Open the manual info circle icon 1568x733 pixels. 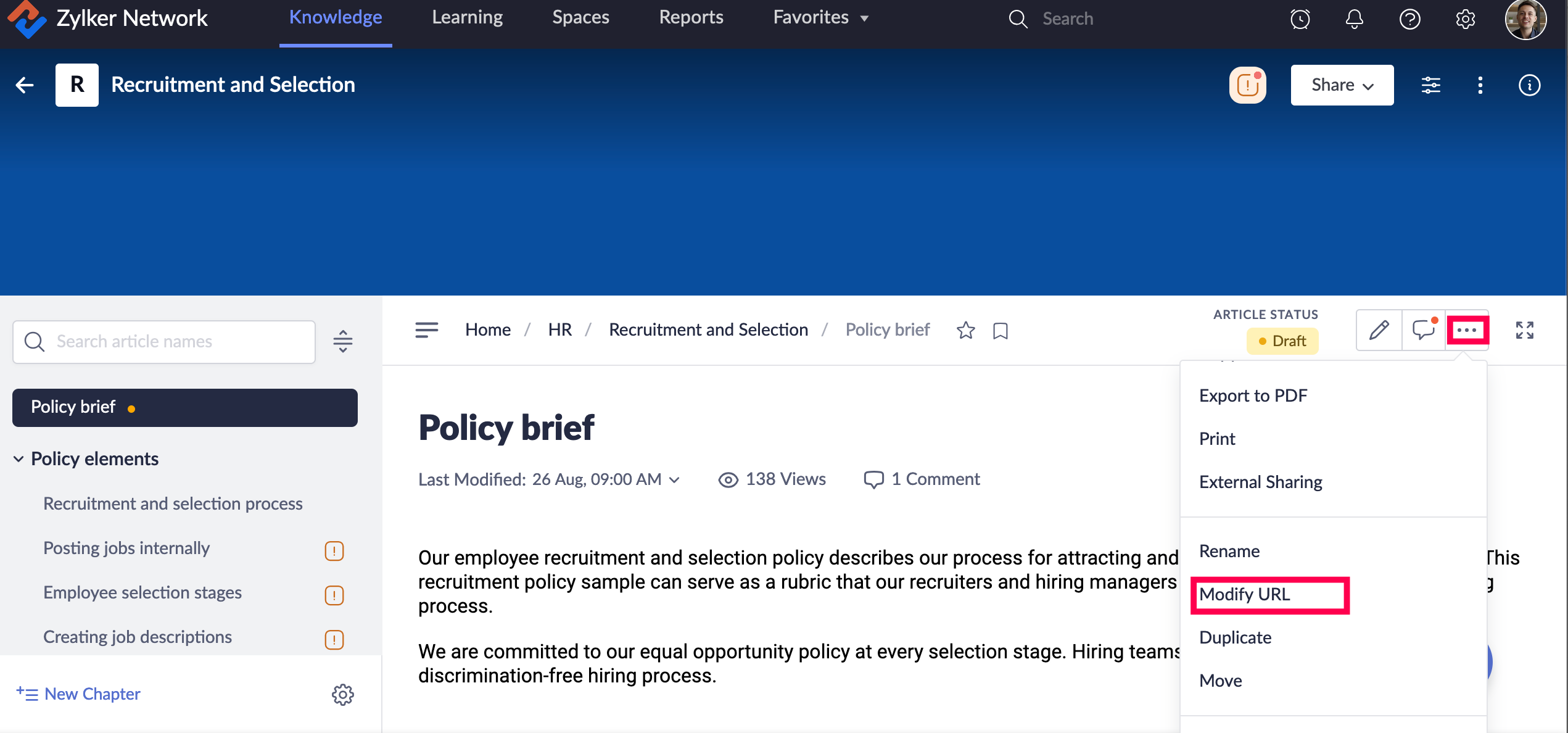[1529, 85]
